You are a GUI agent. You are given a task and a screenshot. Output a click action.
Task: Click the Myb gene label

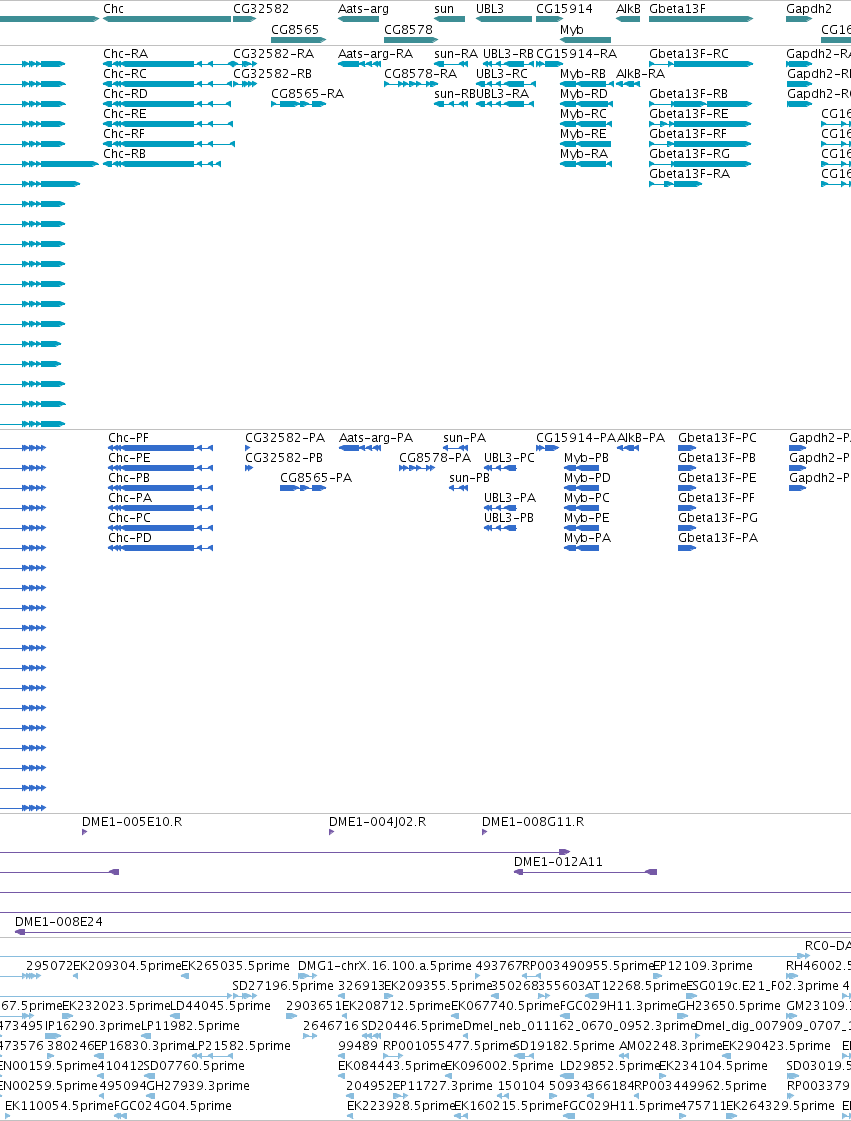point(571,29)
